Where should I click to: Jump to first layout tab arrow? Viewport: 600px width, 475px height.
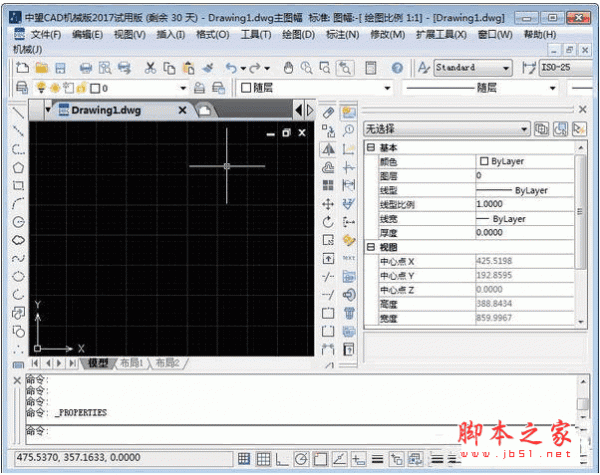pos(35,363)
